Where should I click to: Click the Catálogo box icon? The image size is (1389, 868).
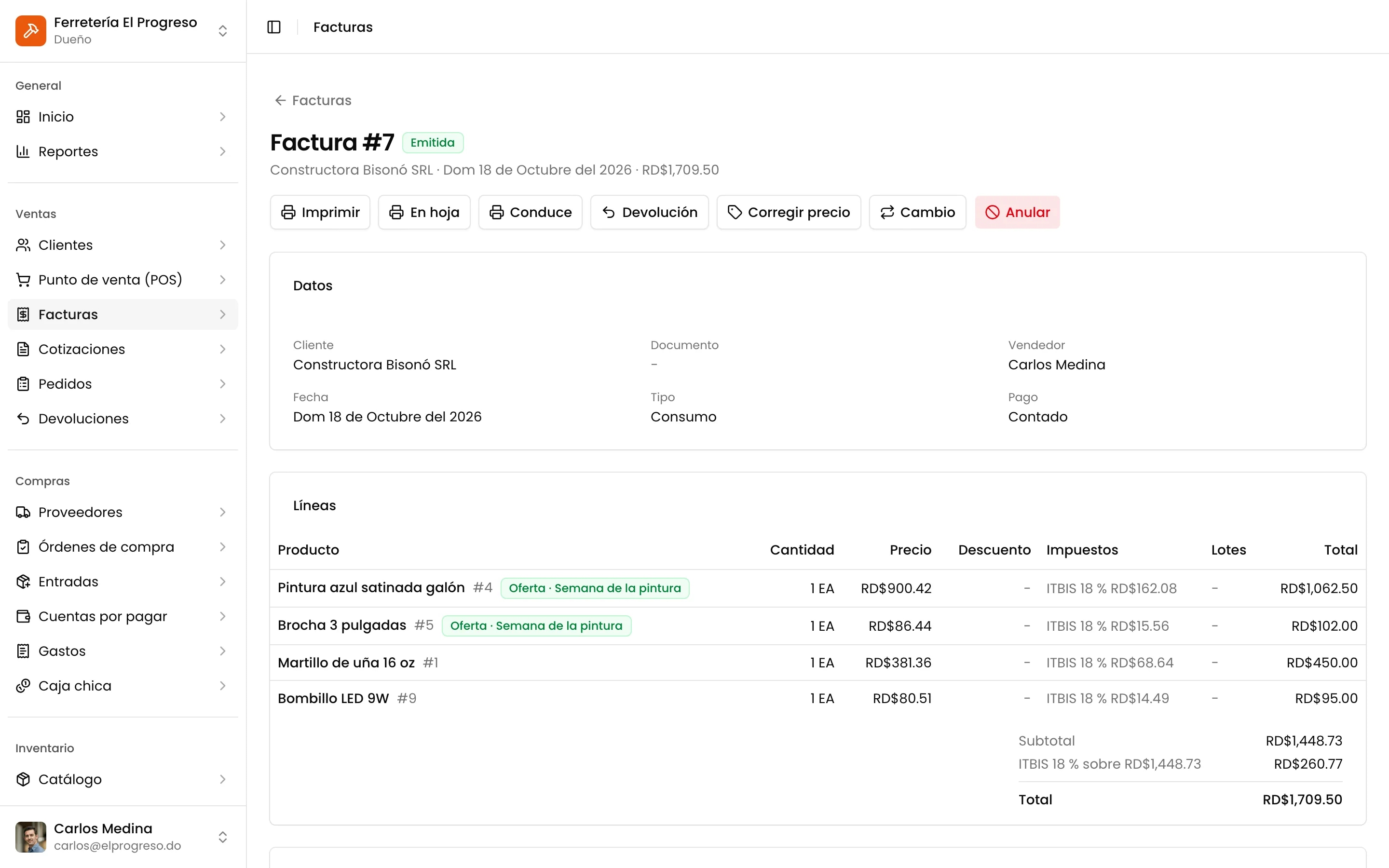(23, 779)
